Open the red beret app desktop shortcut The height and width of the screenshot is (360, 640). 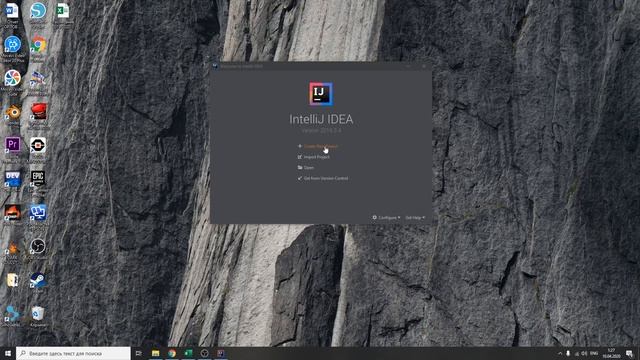pyautogui.click(x=38, y=111)
